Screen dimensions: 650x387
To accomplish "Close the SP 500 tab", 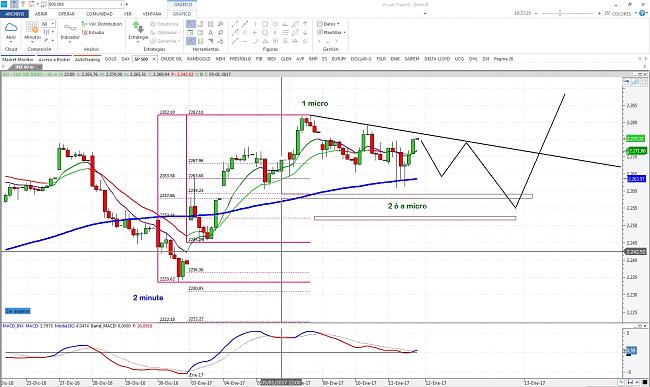I will coord(154,59).
